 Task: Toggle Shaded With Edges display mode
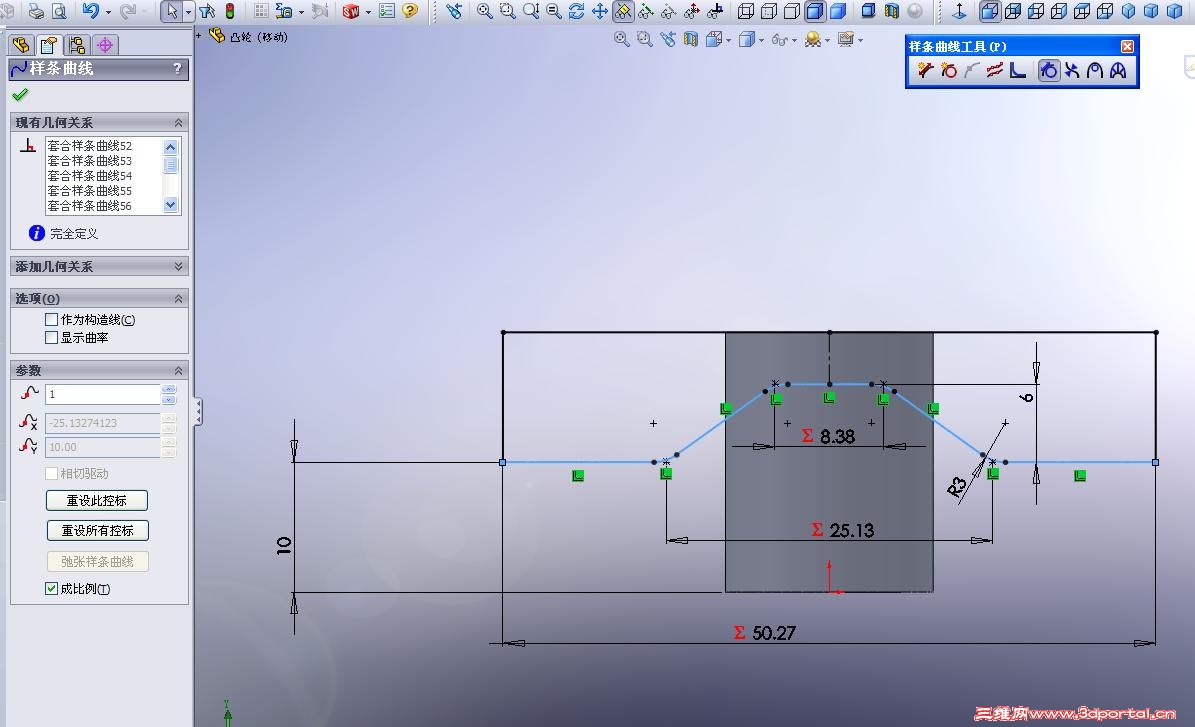click(x=815, y=11)
